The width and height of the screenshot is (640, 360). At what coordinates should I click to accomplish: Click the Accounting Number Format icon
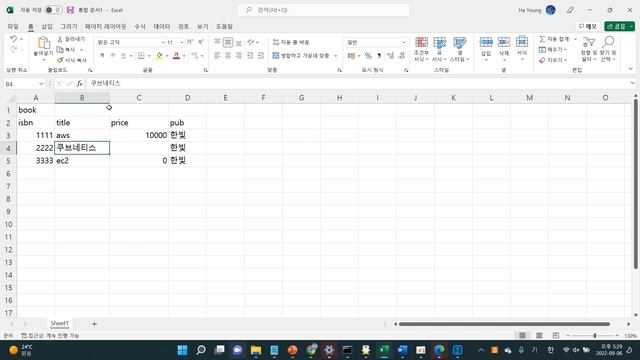(351, 56)
